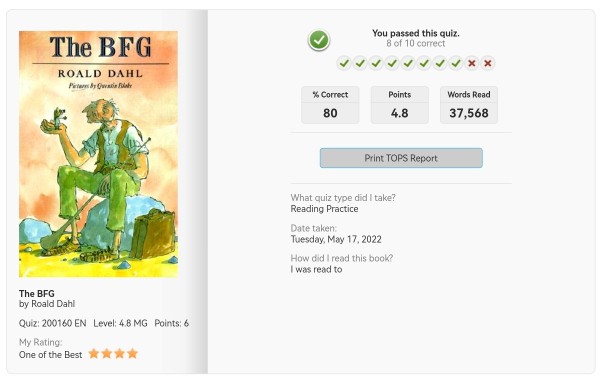Click the Reading Practice quiz type text
Screen dimensions: 600x378
[324, 209]
